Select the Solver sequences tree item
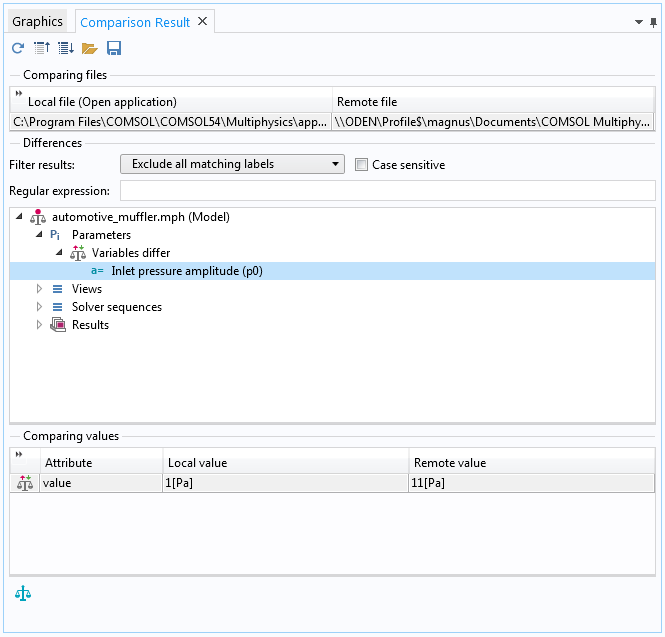The image size is (665, 637). pyautogui.click(x=117, y=307)
